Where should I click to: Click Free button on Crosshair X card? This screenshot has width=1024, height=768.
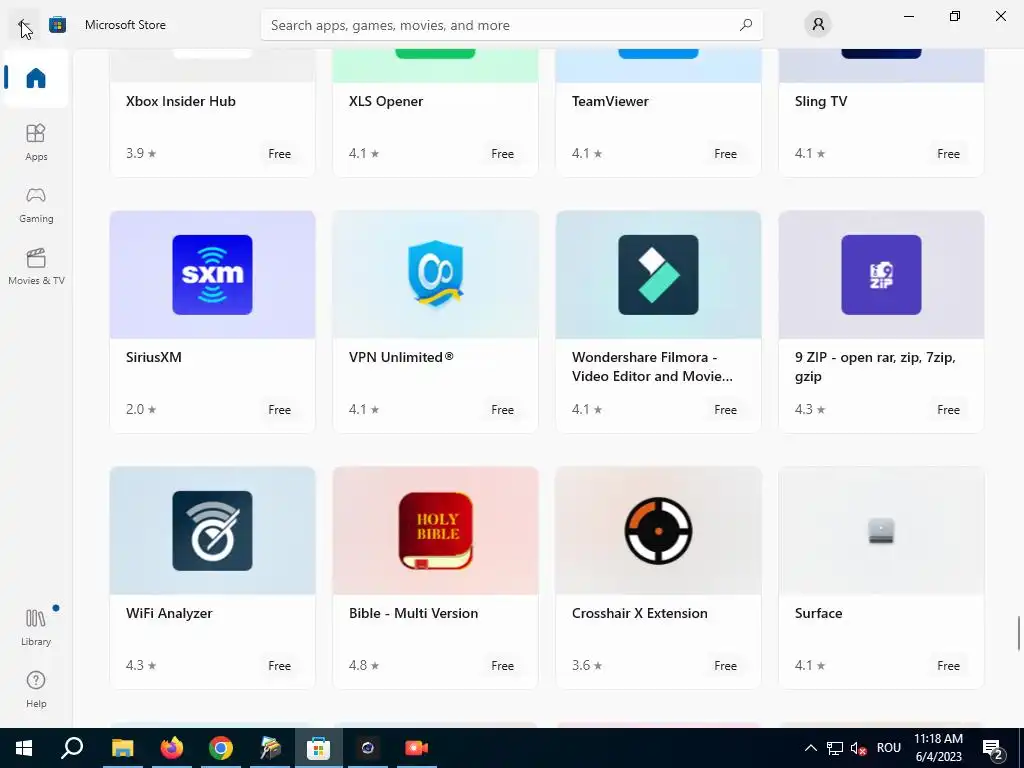(726, 665)
